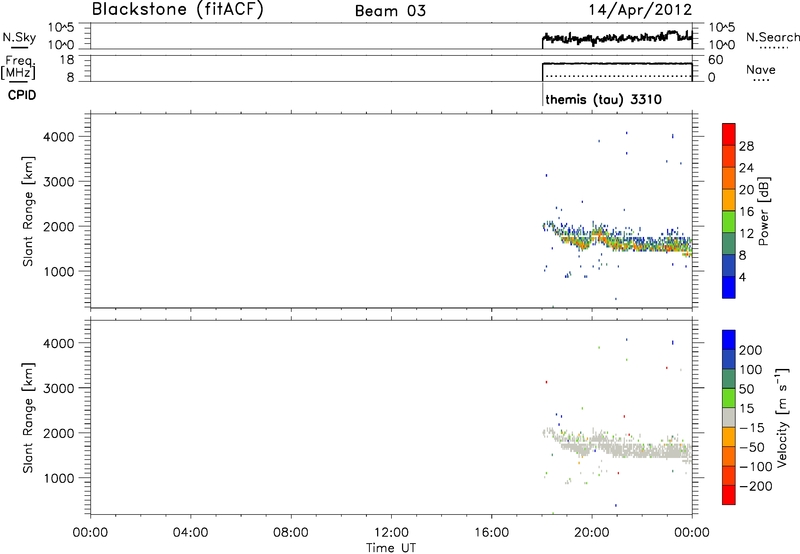Click the 200 value on Velocity colorbar

point(751,350)
